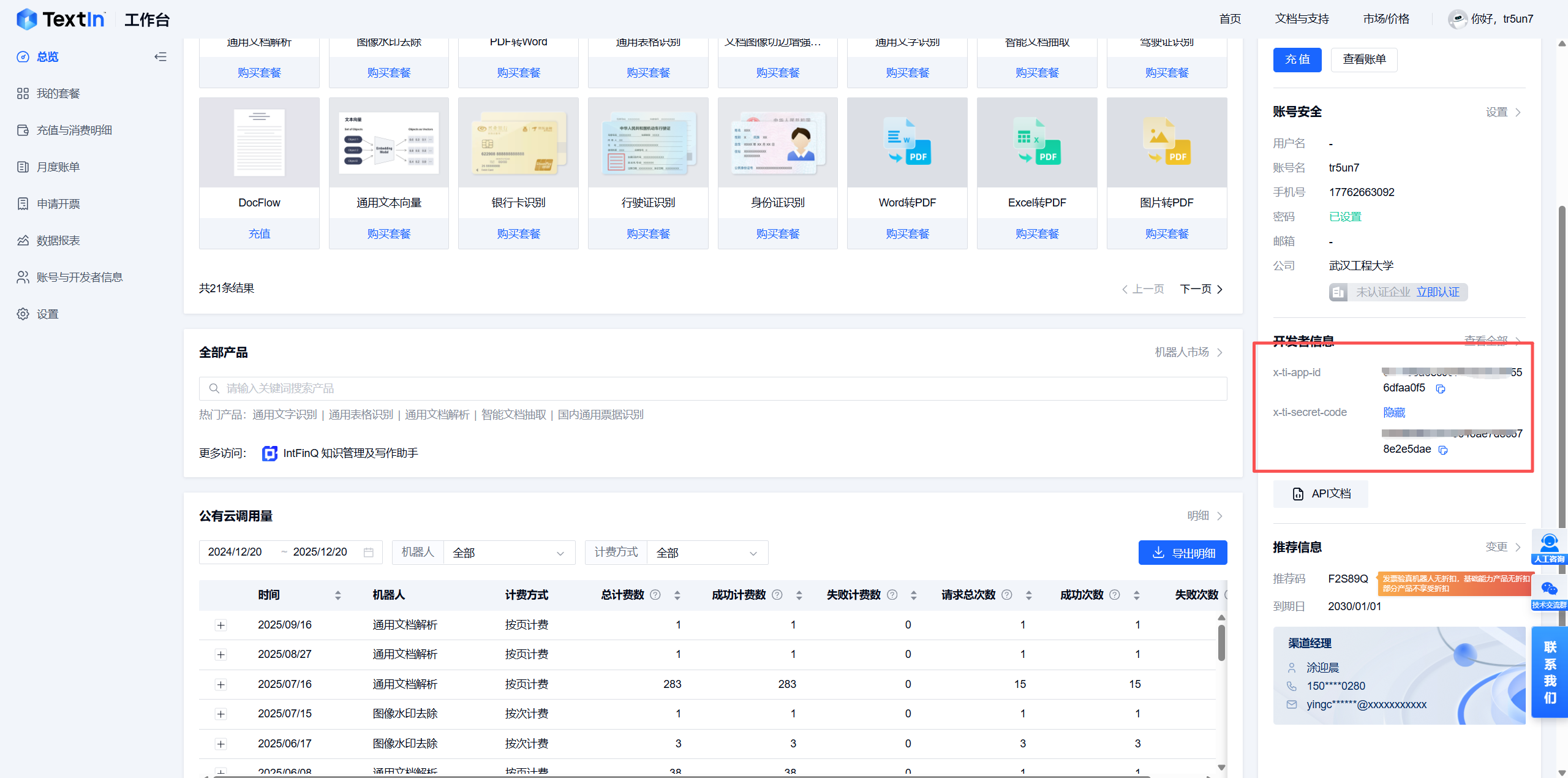Open the 机器人 filter dropdown
Screen dimensions: 1568x778
(x=508, y=553)
